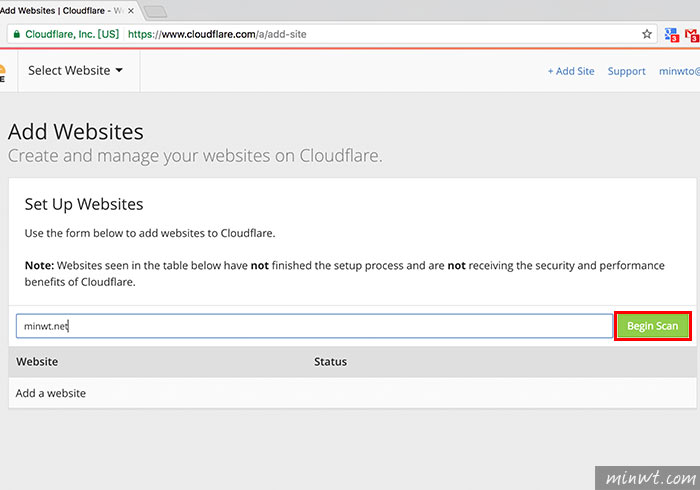Viewport: 700px width, 490px height.
Task: Click the Google Translate extension icon
Action: pos(671,34)
